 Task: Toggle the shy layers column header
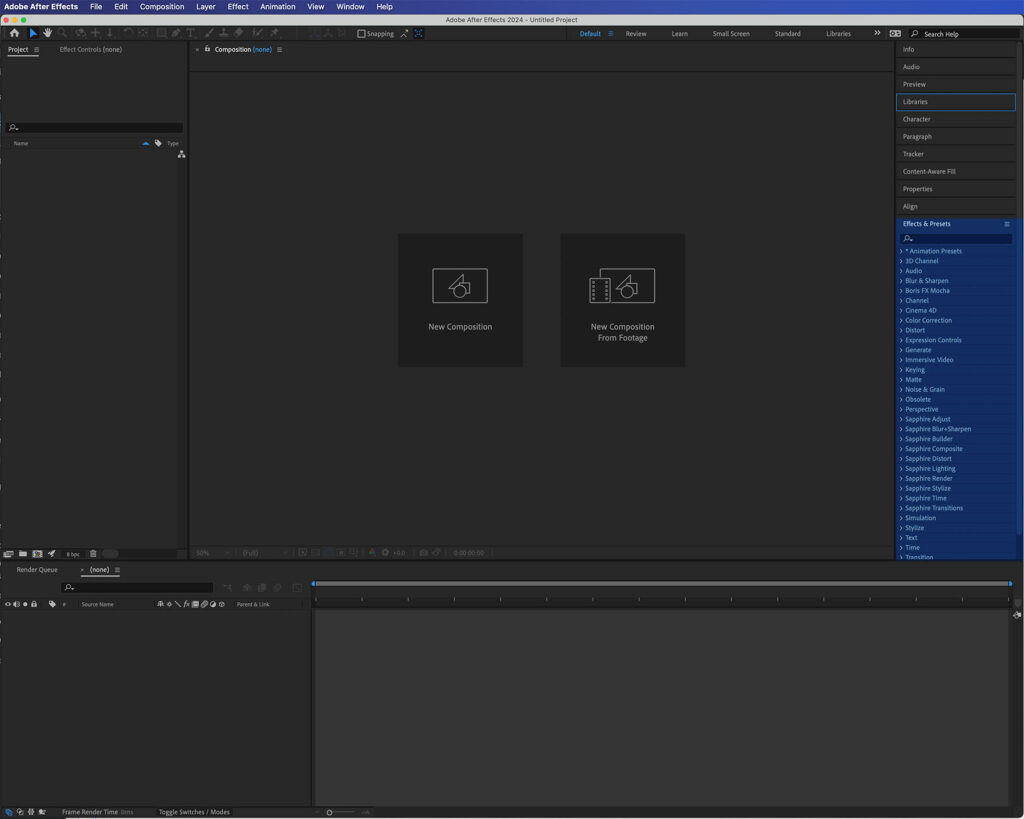[x=160, y=604]
